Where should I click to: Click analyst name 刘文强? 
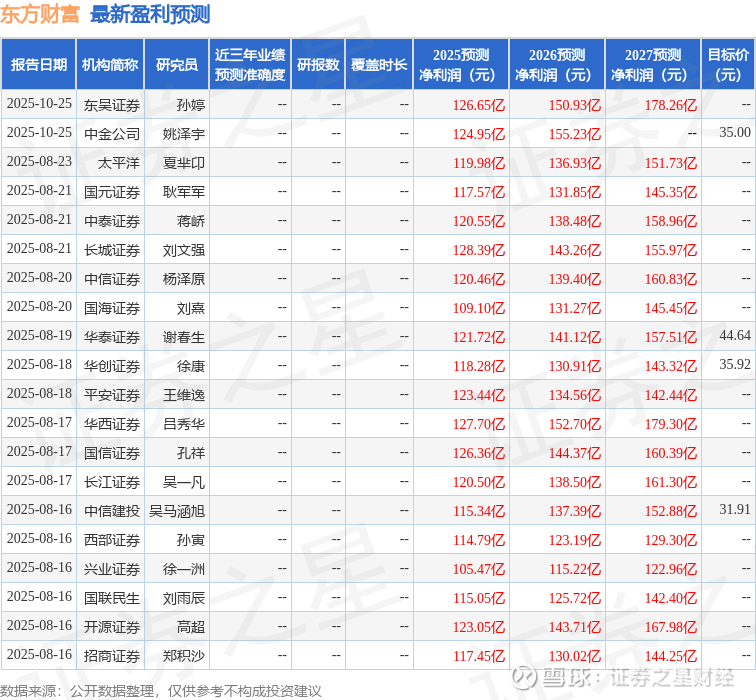click(x=184, y=250)
